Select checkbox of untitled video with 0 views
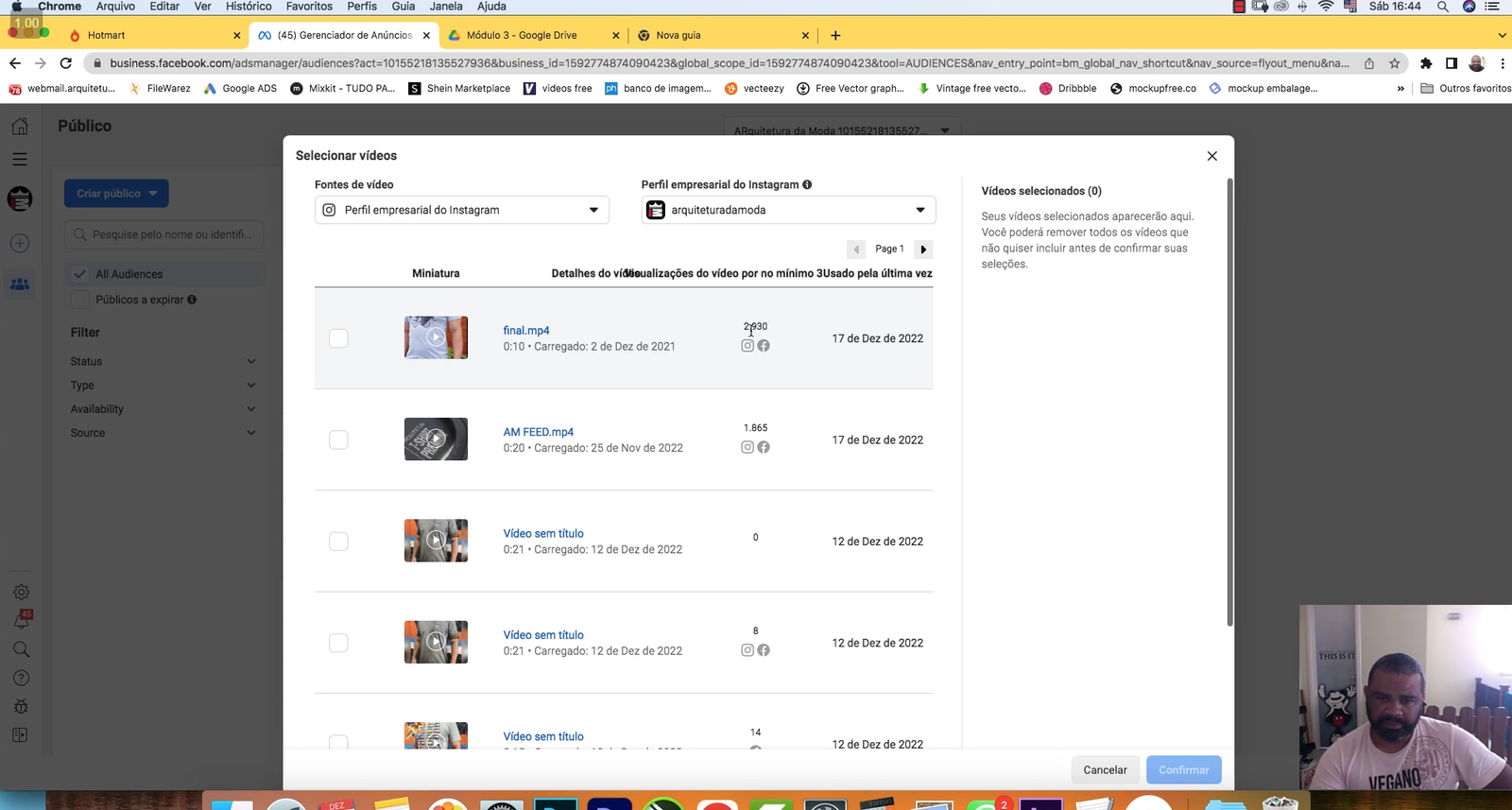1512x810 pixels. (x=338, y=542)
